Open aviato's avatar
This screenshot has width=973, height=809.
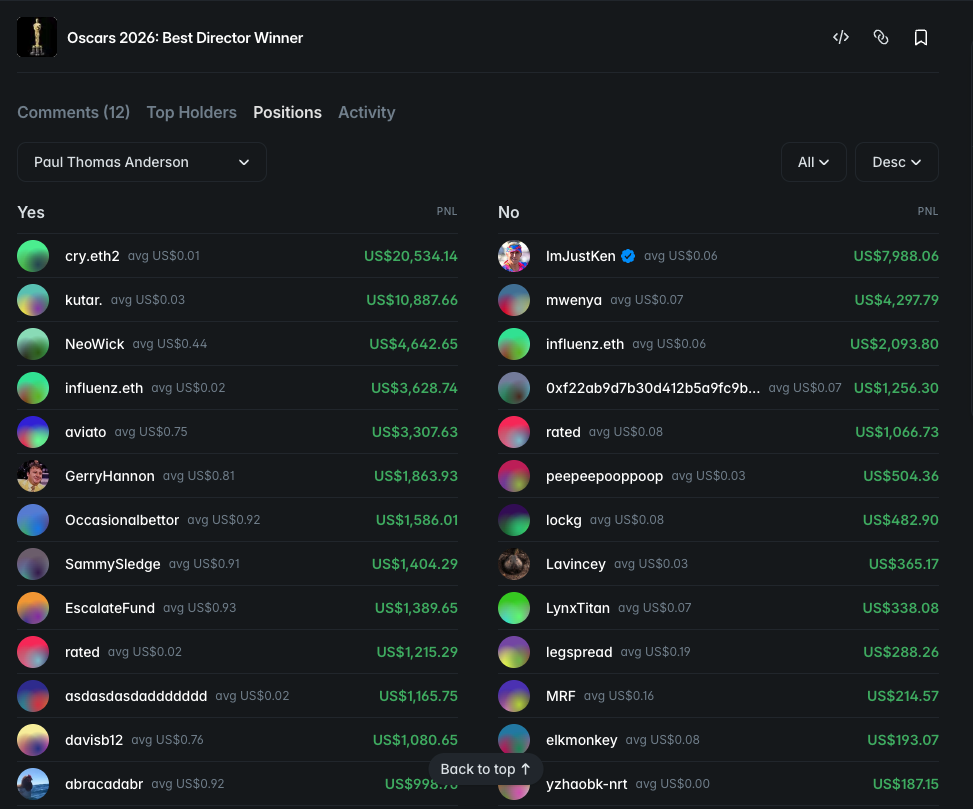click(33, 432)
